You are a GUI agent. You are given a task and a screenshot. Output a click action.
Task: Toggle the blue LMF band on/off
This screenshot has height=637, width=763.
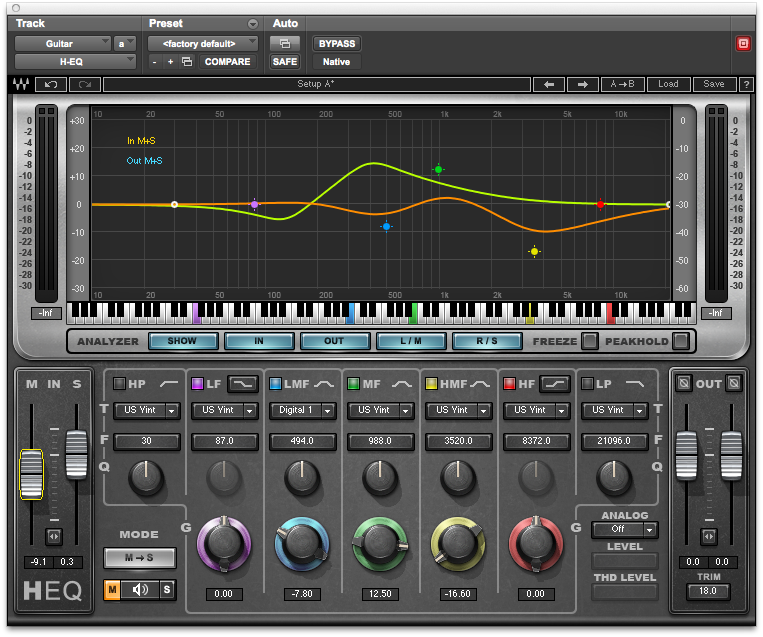point(275,384)
